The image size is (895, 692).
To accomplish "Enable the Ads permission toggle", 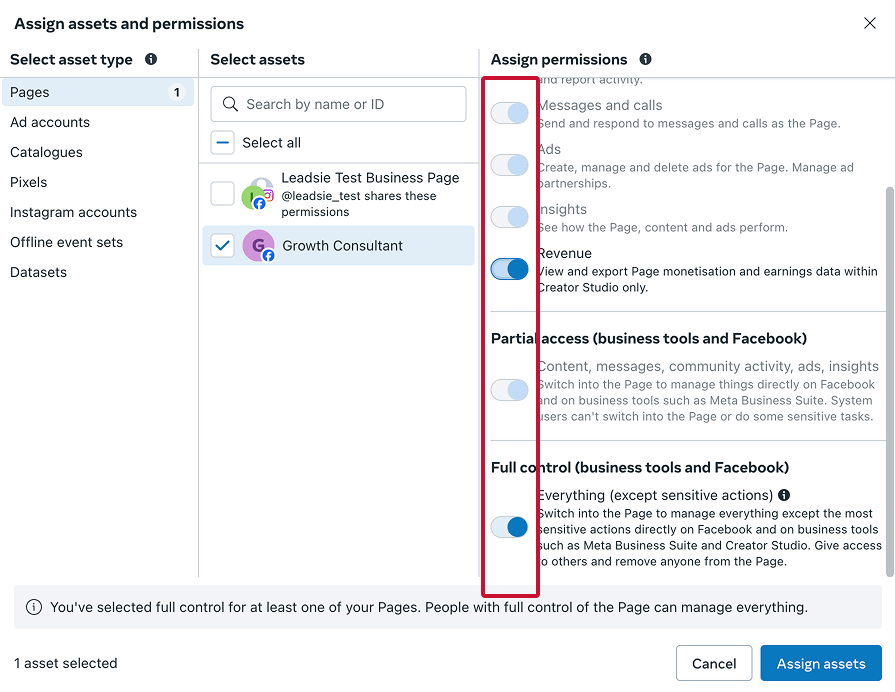I will [x=510, y=164].
